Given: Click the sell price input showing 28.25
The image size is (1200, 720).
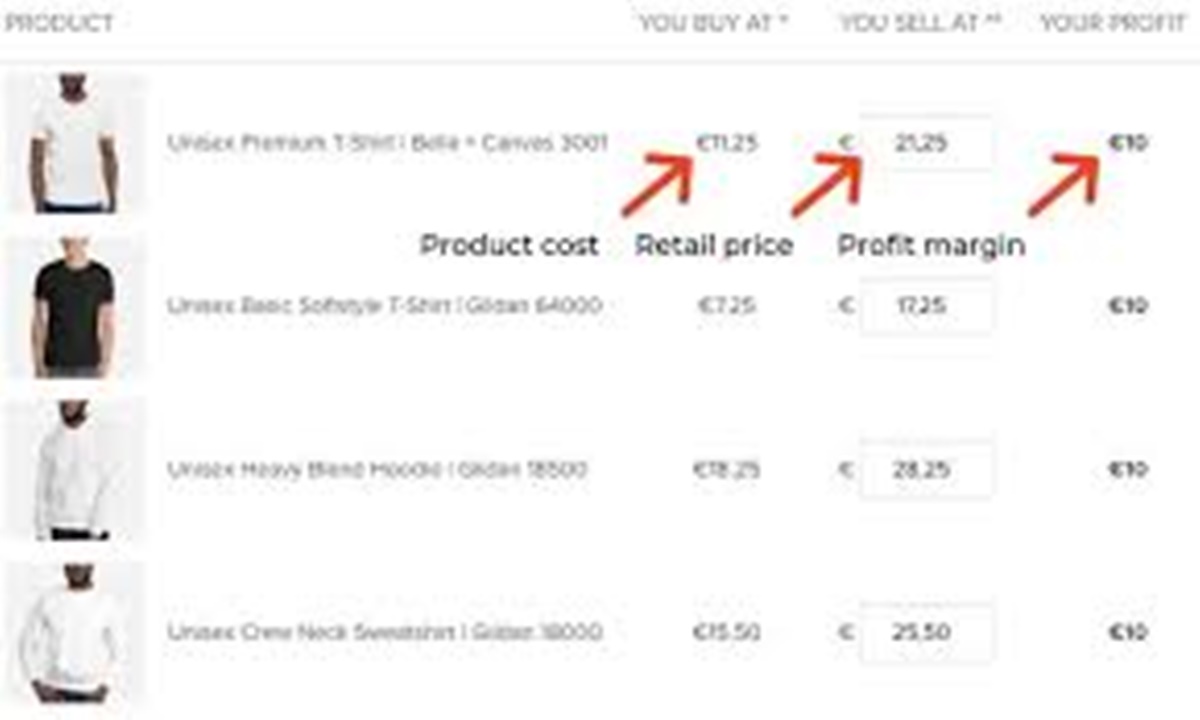Looking at the screenshot, I should (926, 469).
